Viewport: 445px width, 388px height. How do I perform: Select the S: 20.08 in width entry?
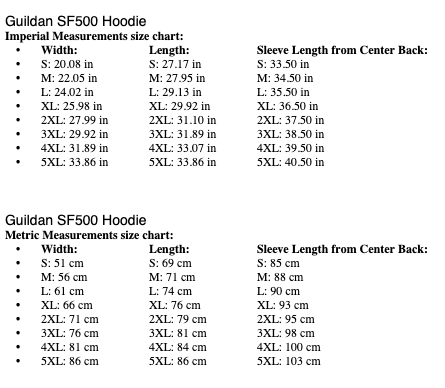pos(67,64)
